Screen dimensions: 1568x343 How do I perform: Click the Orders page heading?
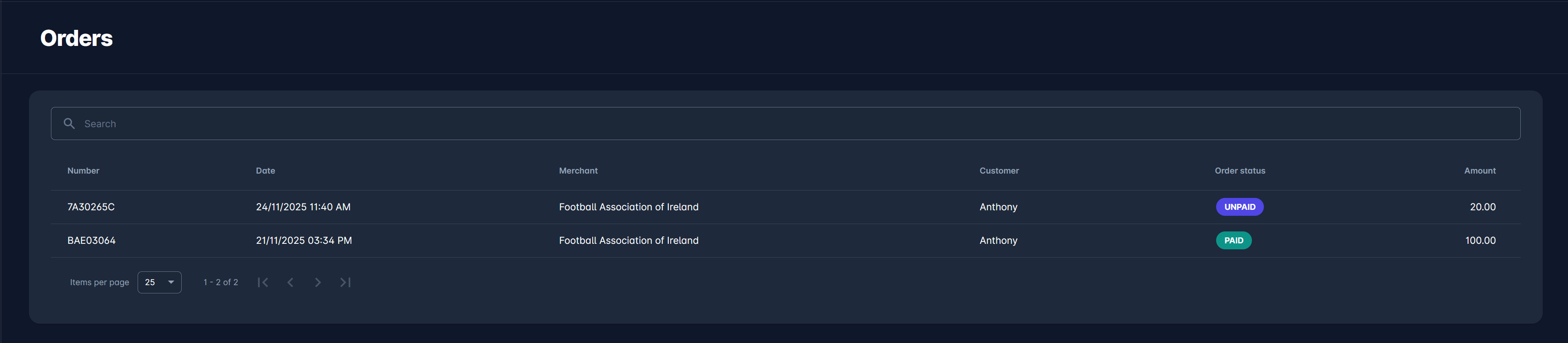[x=77, y=39]
